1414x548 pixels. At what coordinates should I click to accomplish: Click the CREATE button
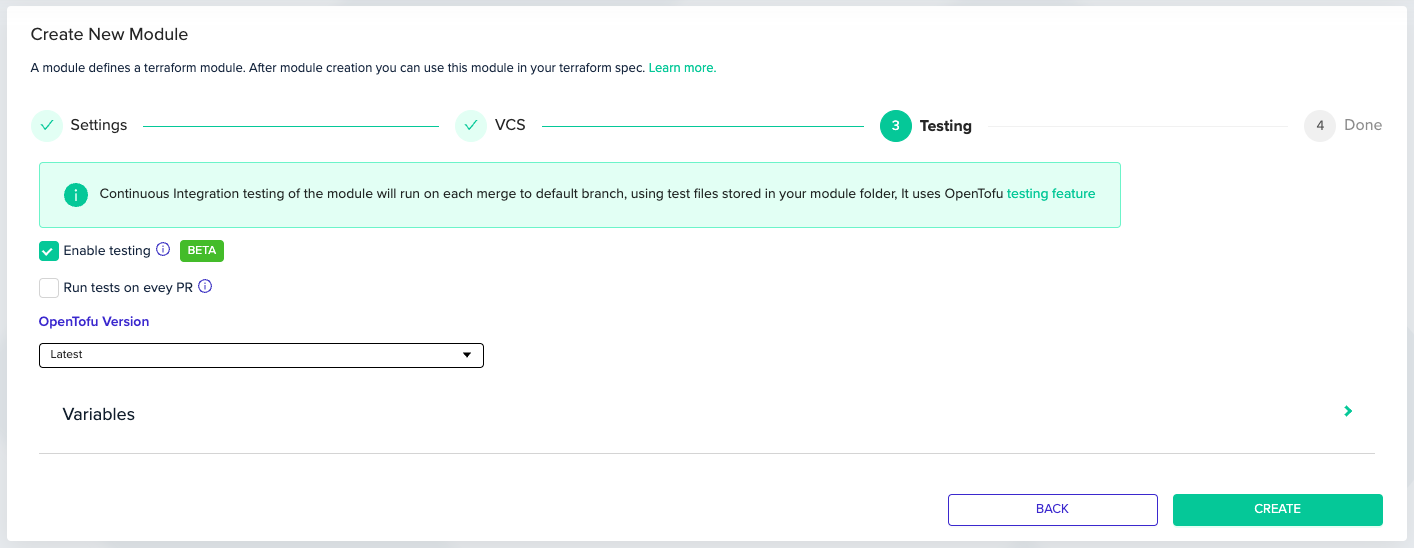pyautogui.click(x=1277, y=509)
